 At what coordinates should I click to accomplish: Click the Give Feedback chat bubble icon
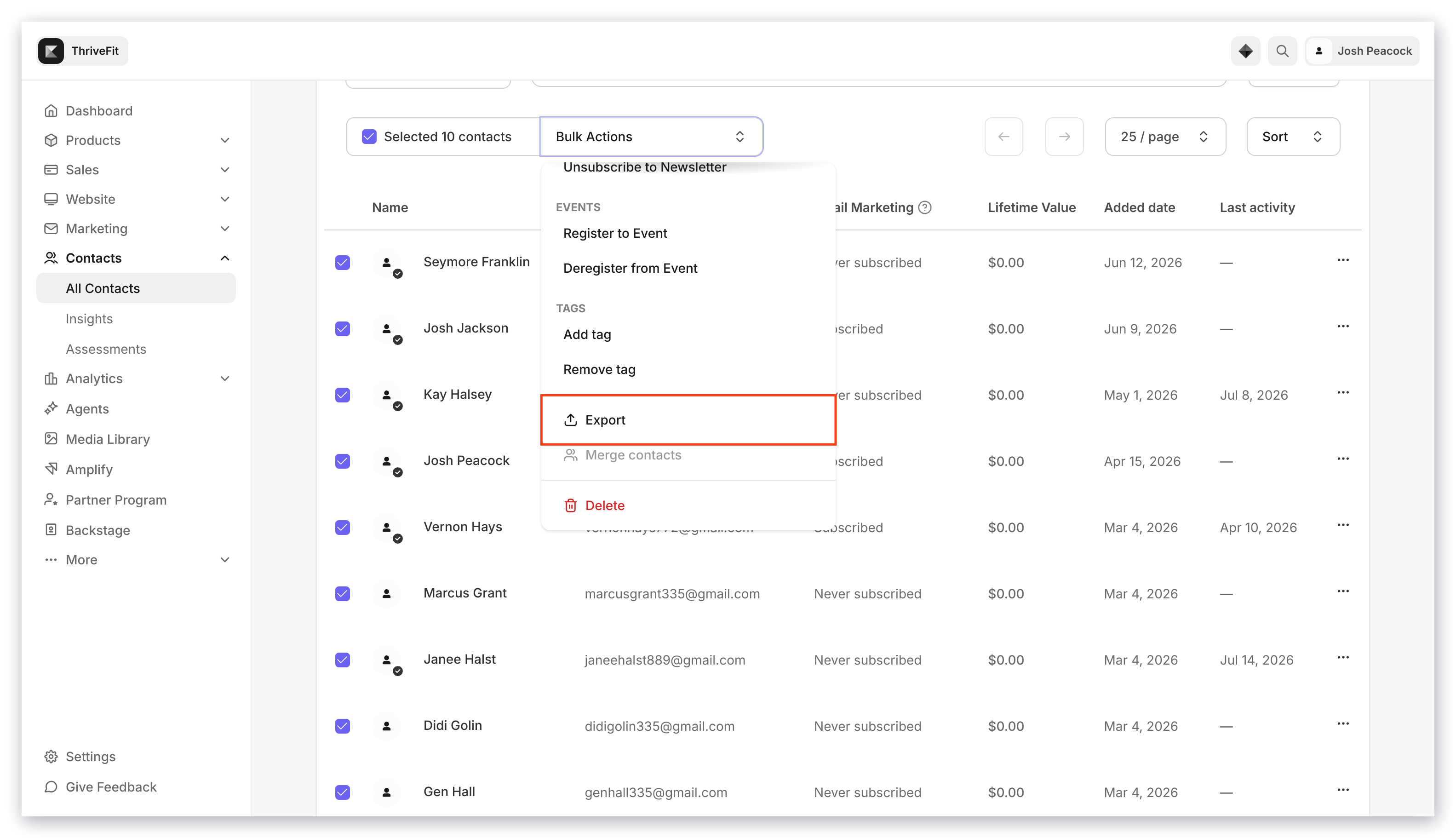point(51,786)
